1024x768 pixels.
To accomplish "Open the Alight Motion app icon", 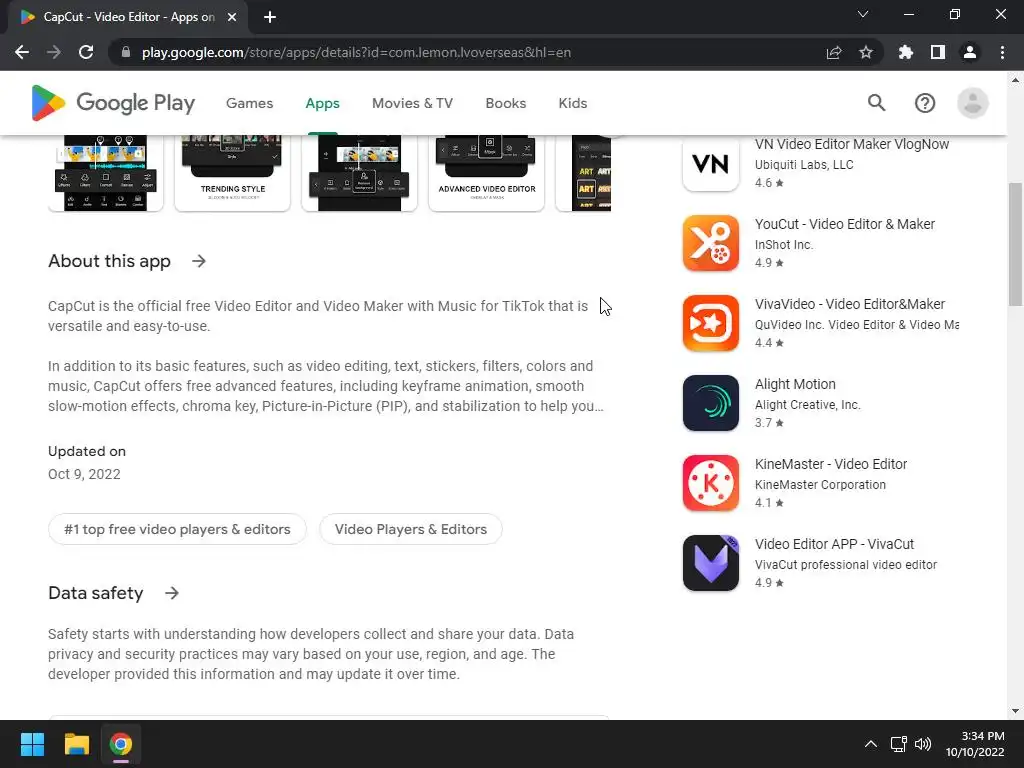I will pos(711,403).
